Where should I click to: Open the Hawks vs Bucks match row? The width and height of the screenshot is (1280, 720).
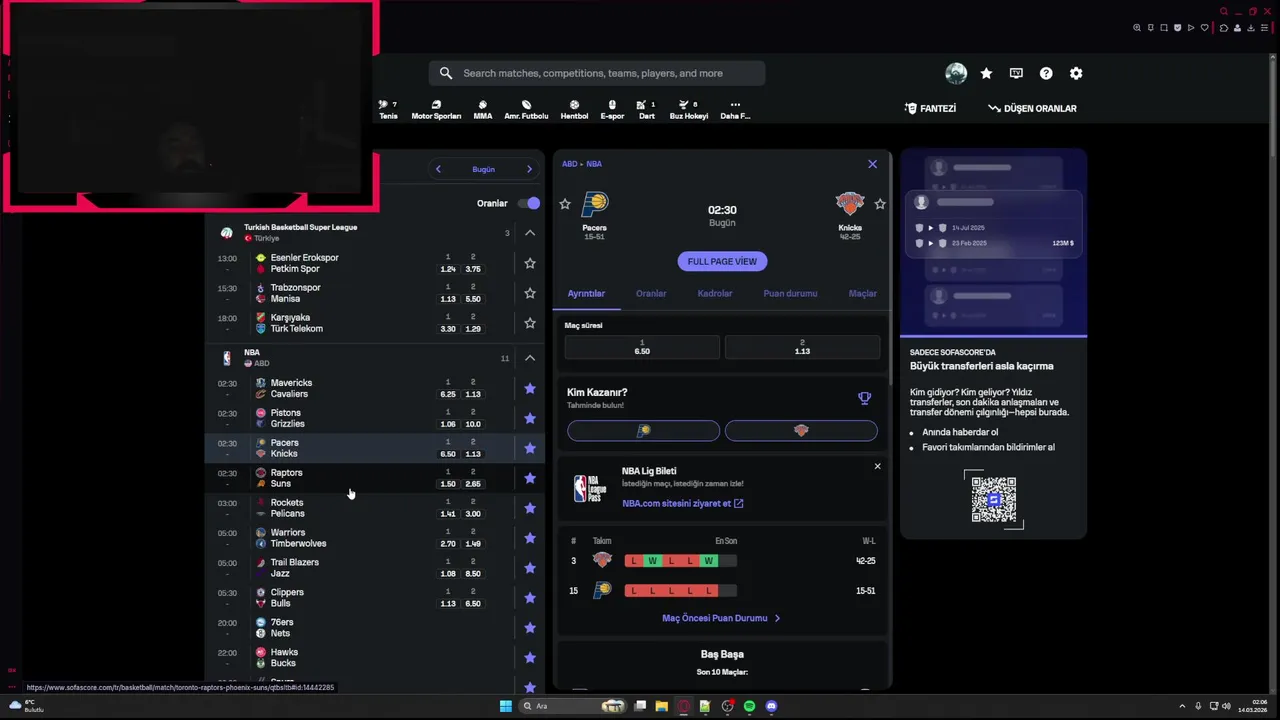click(375, 658)
